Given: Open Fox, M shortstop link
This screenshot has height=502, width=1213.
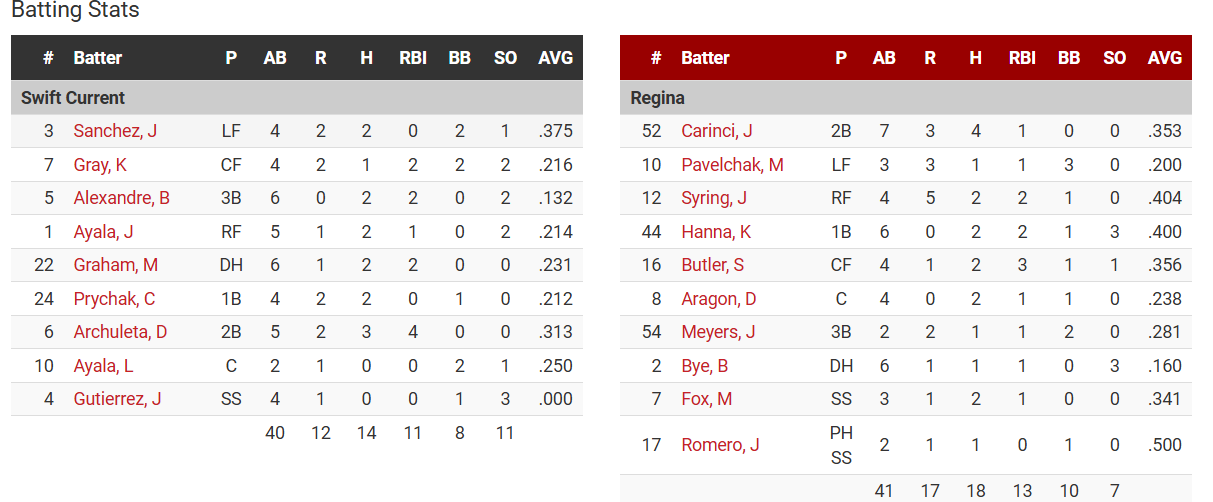Looking at the screenshot, I should coord(706,399).
